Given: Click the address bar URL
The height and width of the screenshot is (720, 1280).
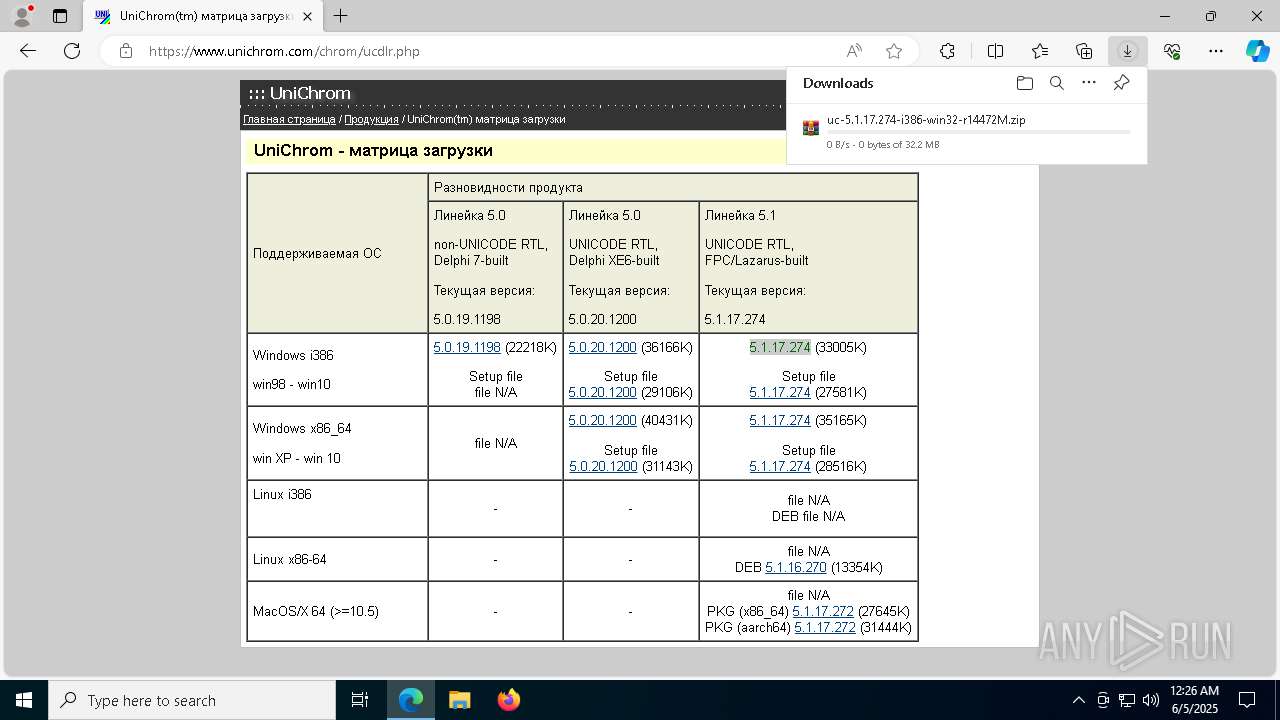Looking at the screenshot, I should [x=284, y=51].
